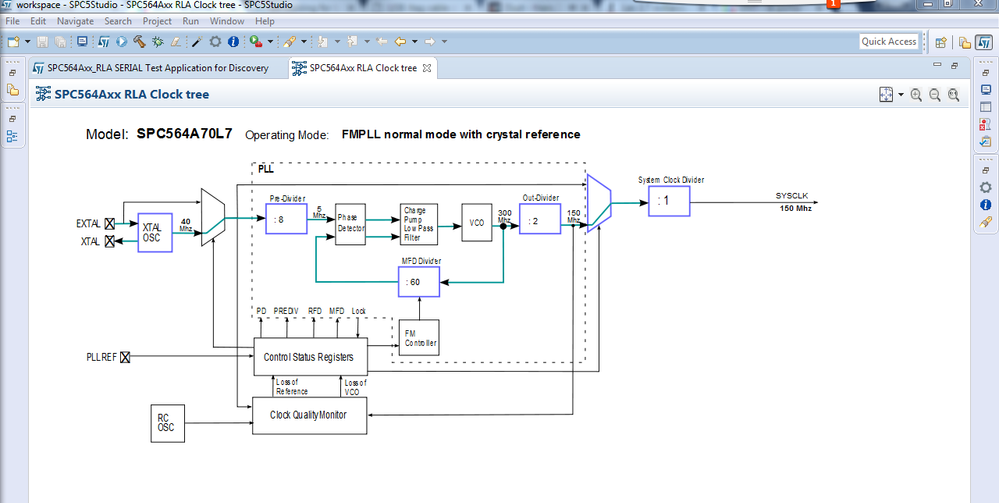Click the eraser Clean icon
This screenshot has width=999, height=503.
click(x=175, y=41)
